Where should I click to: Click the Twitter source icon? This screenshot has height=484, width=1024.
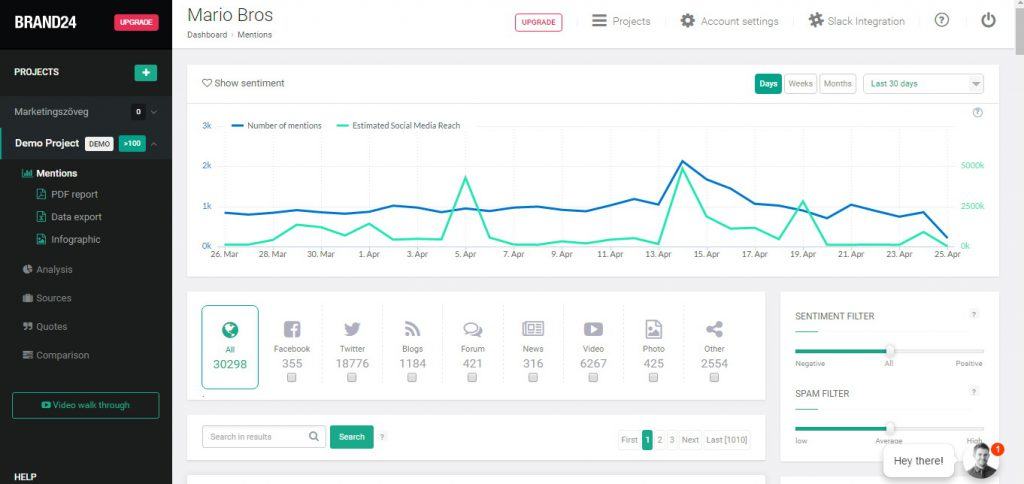(x=352, y=329)
